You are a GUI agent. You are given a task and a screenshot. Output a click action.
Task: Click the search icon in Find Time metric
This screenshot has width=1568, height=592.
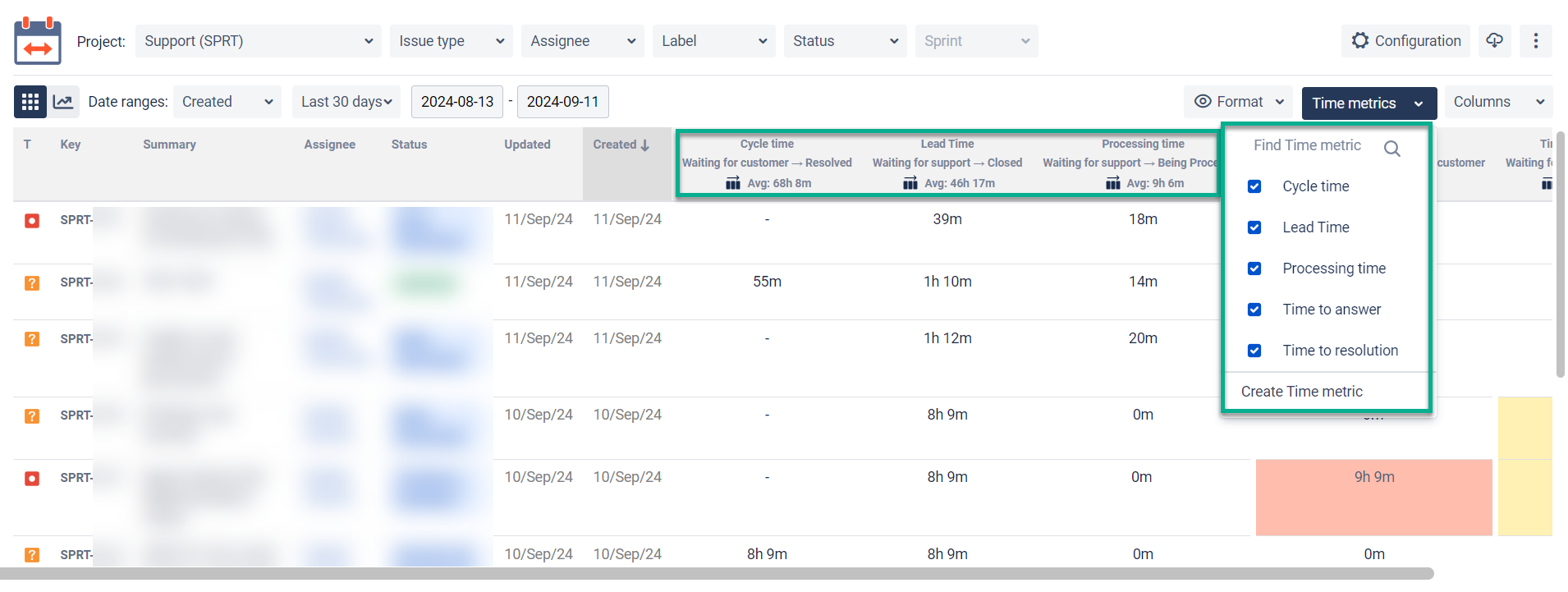point(1391,149)
